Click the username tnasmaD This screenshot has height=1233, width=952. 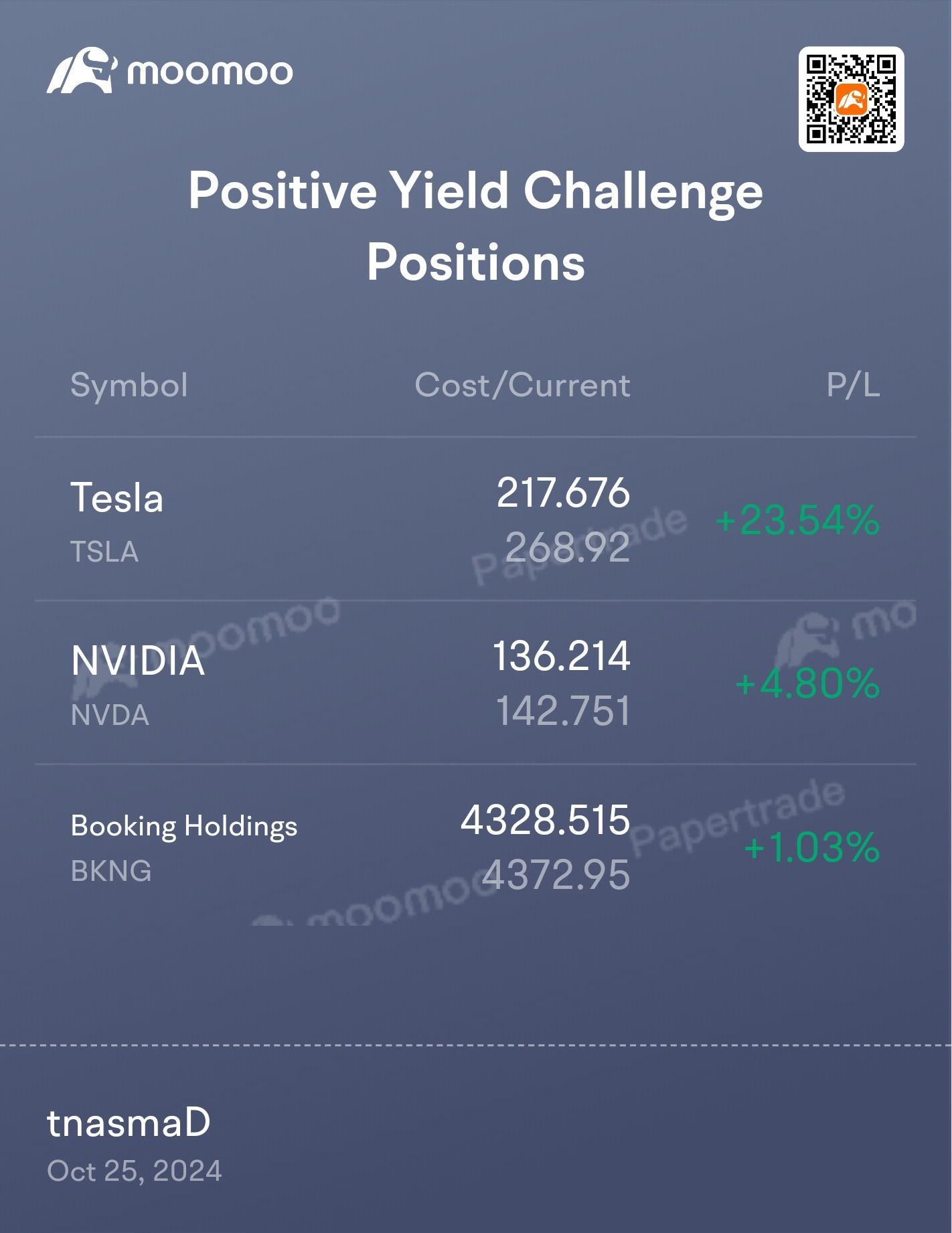[x=129, y=1123]
